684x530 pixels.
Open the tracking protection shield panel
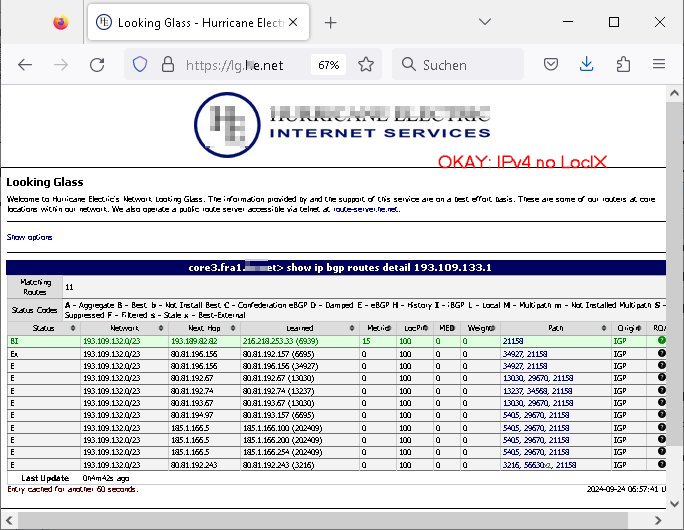[140, 65]
